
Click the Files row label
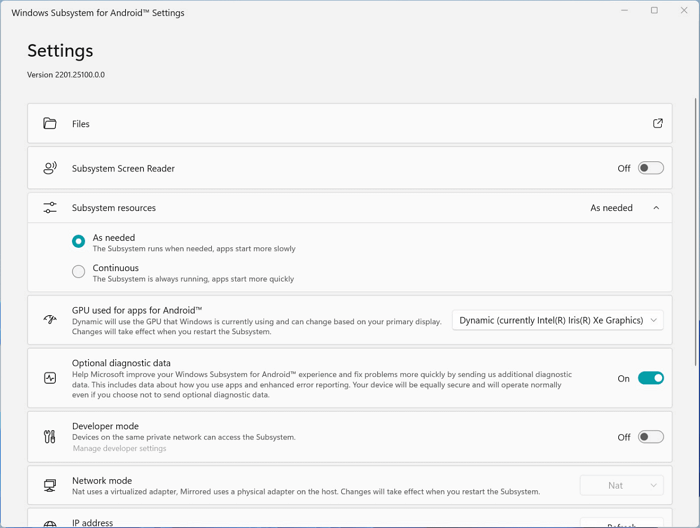pos(81,124)
